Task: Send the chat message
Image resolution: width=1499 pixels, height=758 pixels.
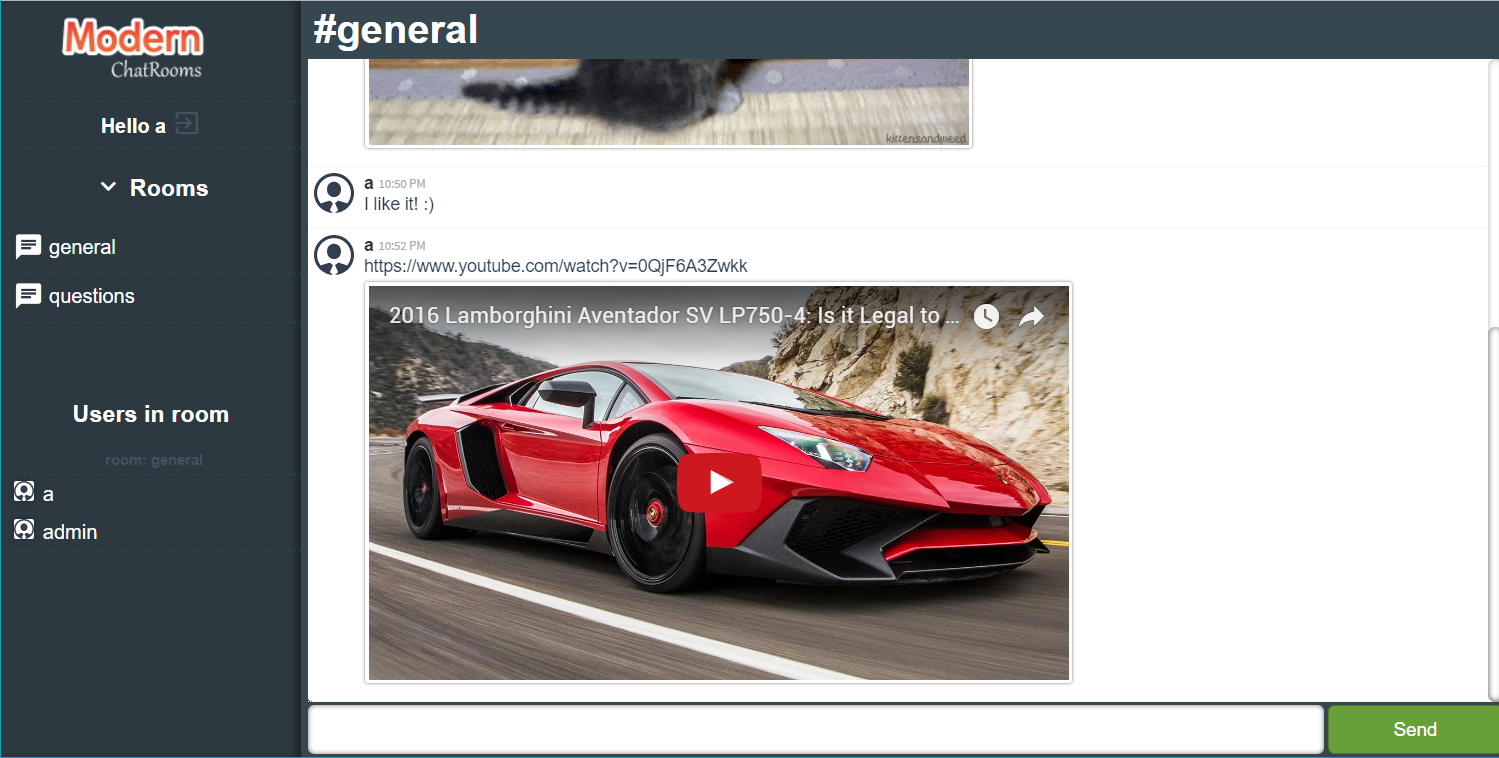Action: point(1414,729)
